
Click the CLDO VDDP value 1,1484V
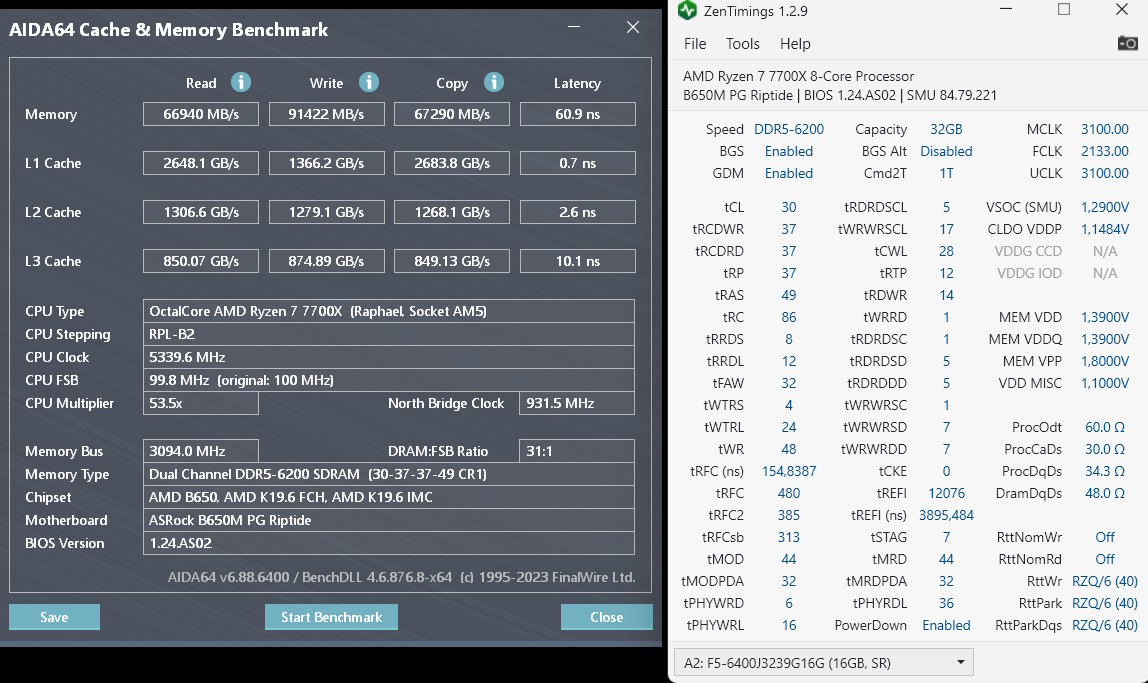[1105, 229]
